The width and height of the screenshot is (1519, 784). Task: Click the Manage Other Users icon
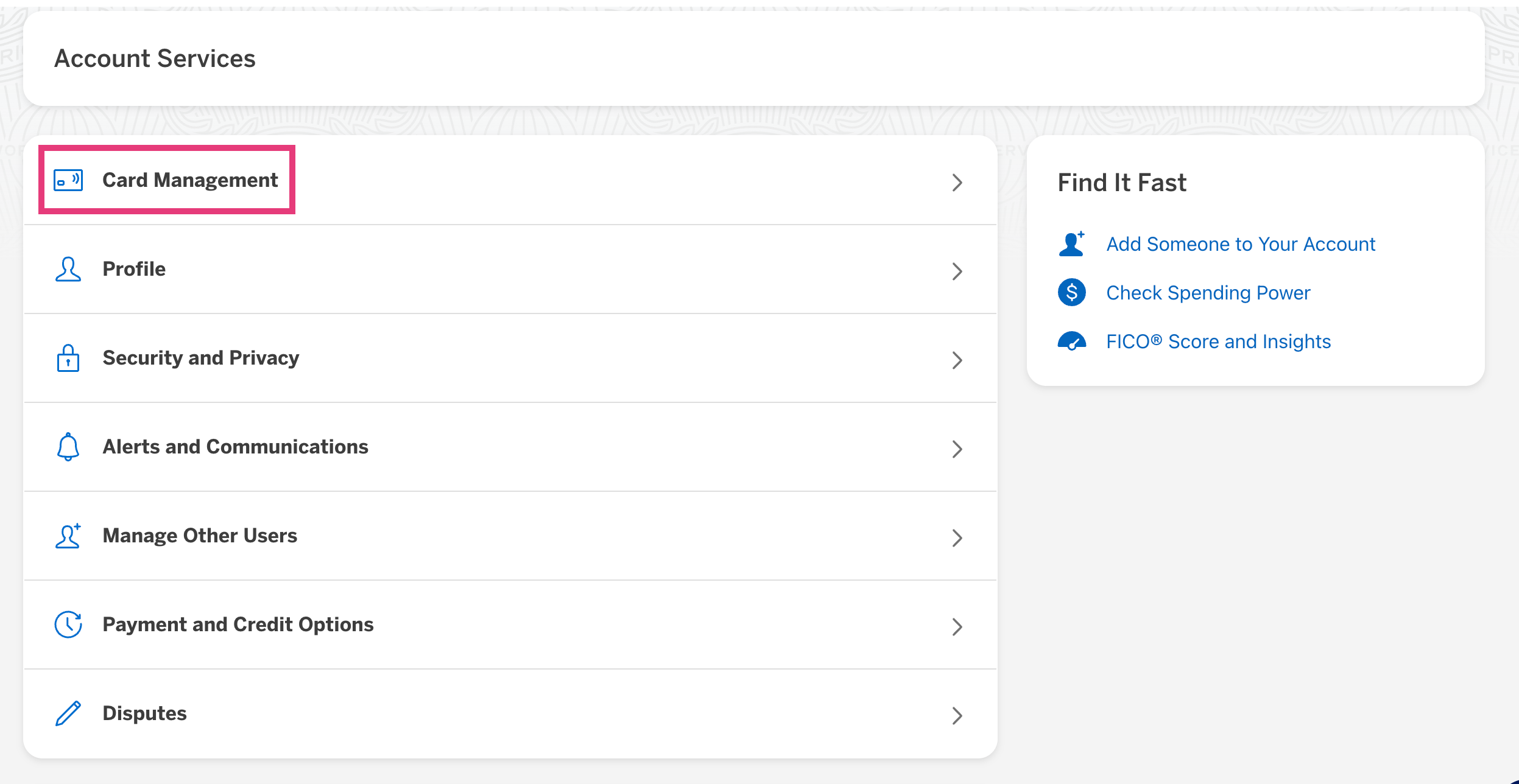68,536
